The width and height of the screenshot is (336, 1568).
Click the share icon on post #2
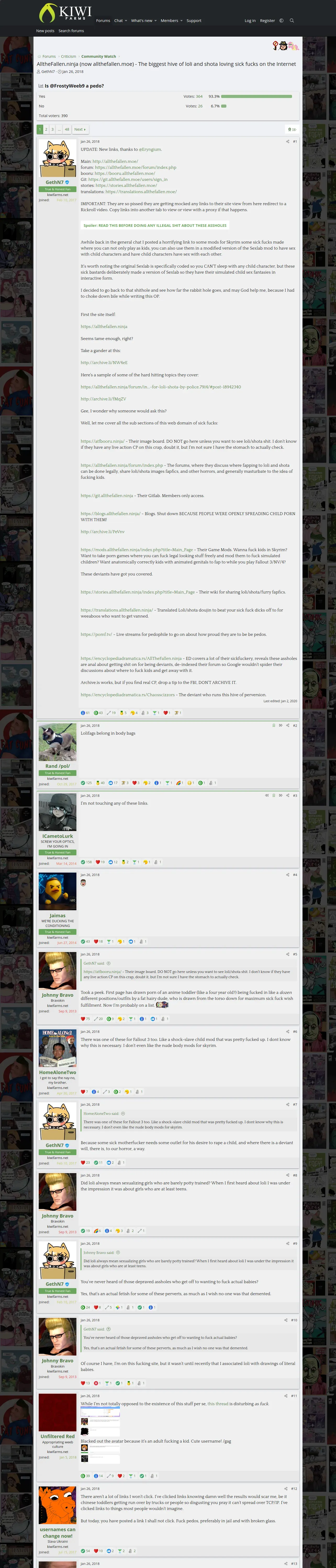pyautogui.click(x=287, y=725)
